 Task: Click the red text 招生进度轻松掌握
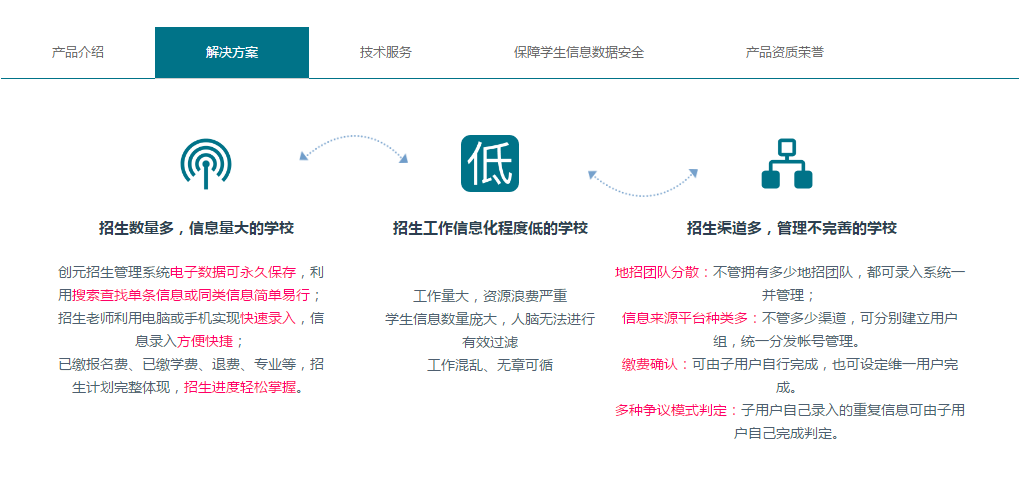240,387
